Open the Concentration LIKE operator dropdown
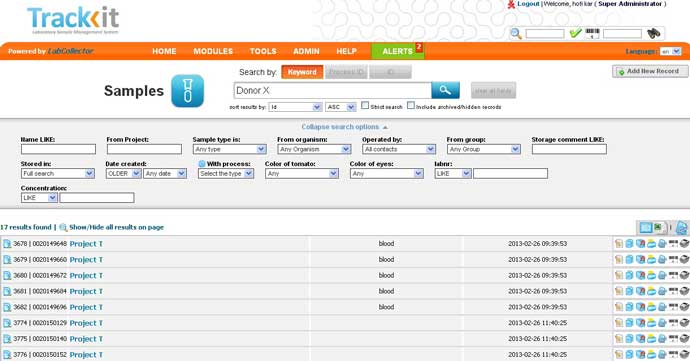Viewport: 690px width, 361px height. [x=39, y=198]
